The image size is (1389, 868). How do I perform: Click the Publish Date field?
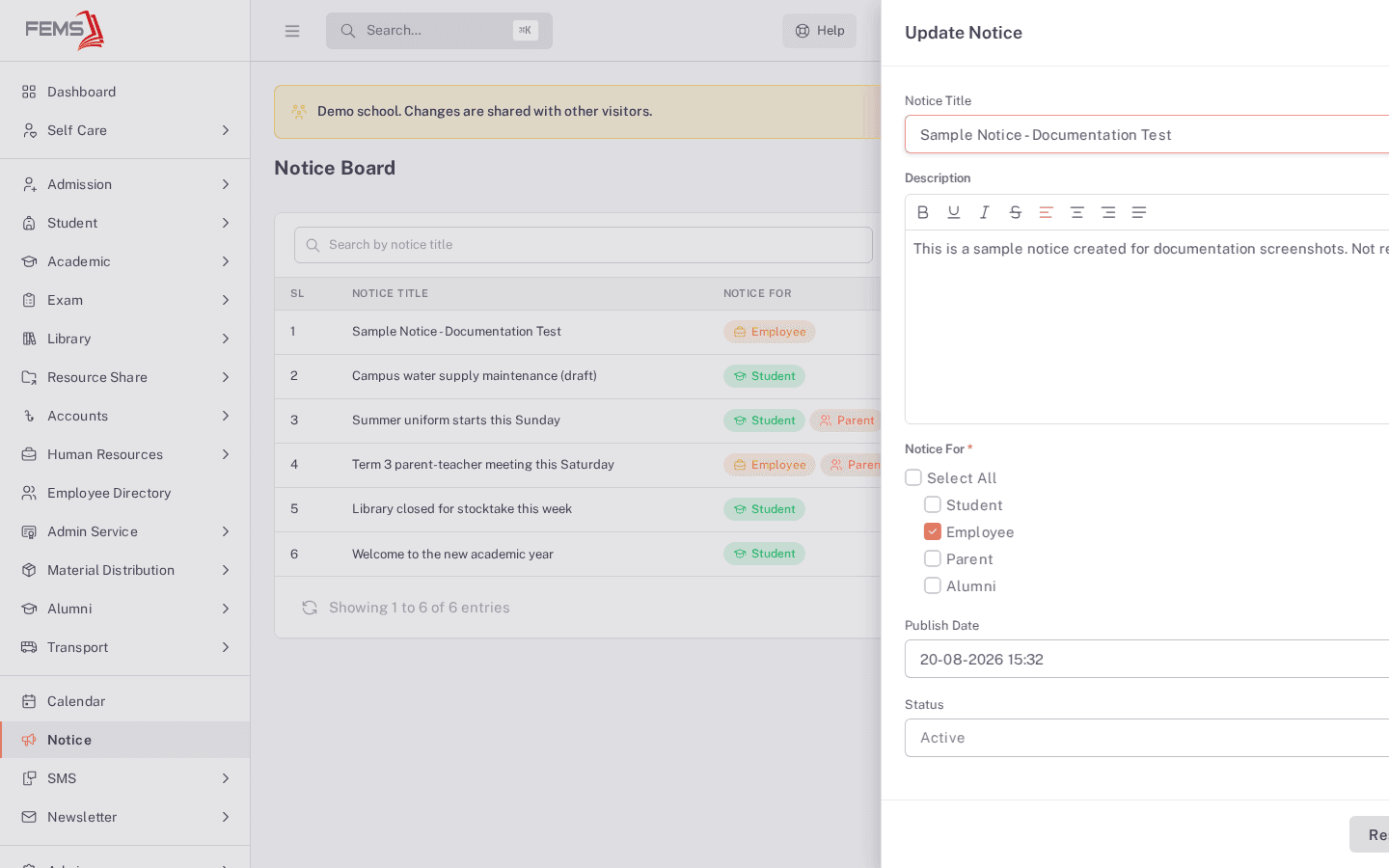pos(1147,659)
